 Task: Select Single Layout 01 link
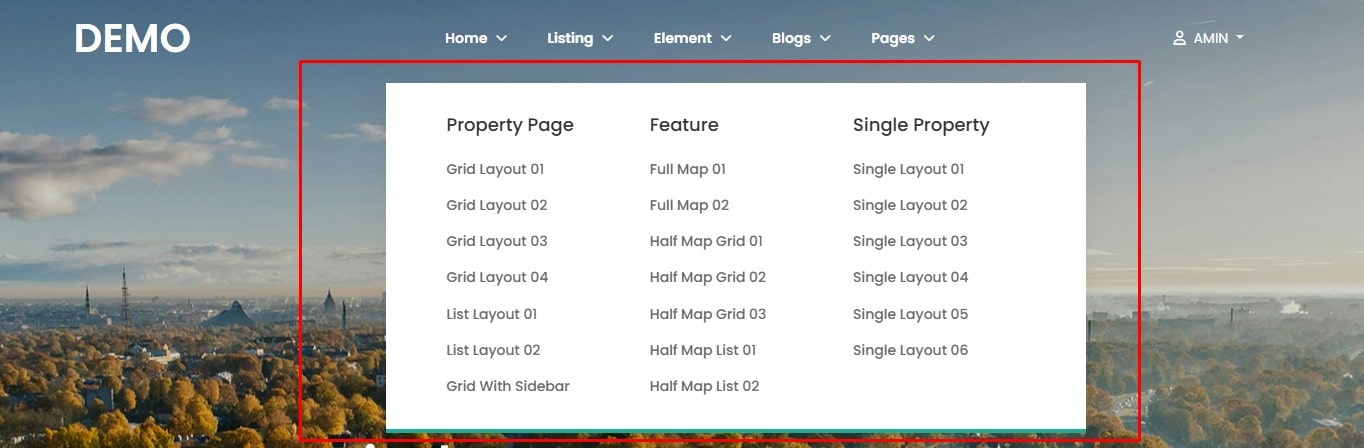click(x=908, y=169)
